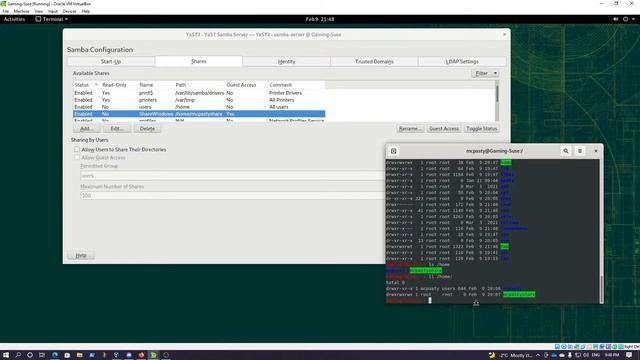Click the Toggle Status button

coord(482,129)
